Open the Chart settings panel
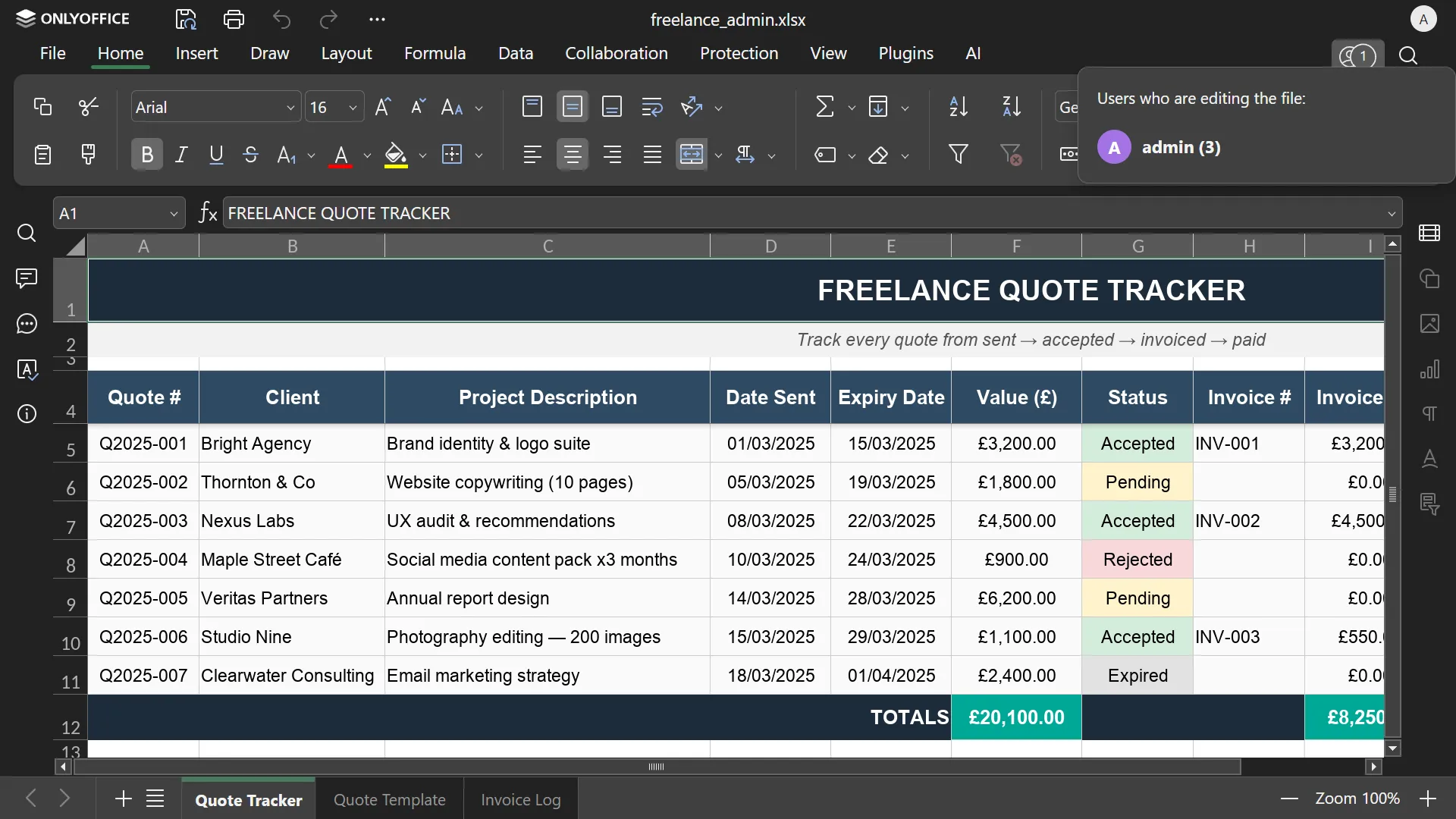 pyautogui.click(x=1430, y=370)
